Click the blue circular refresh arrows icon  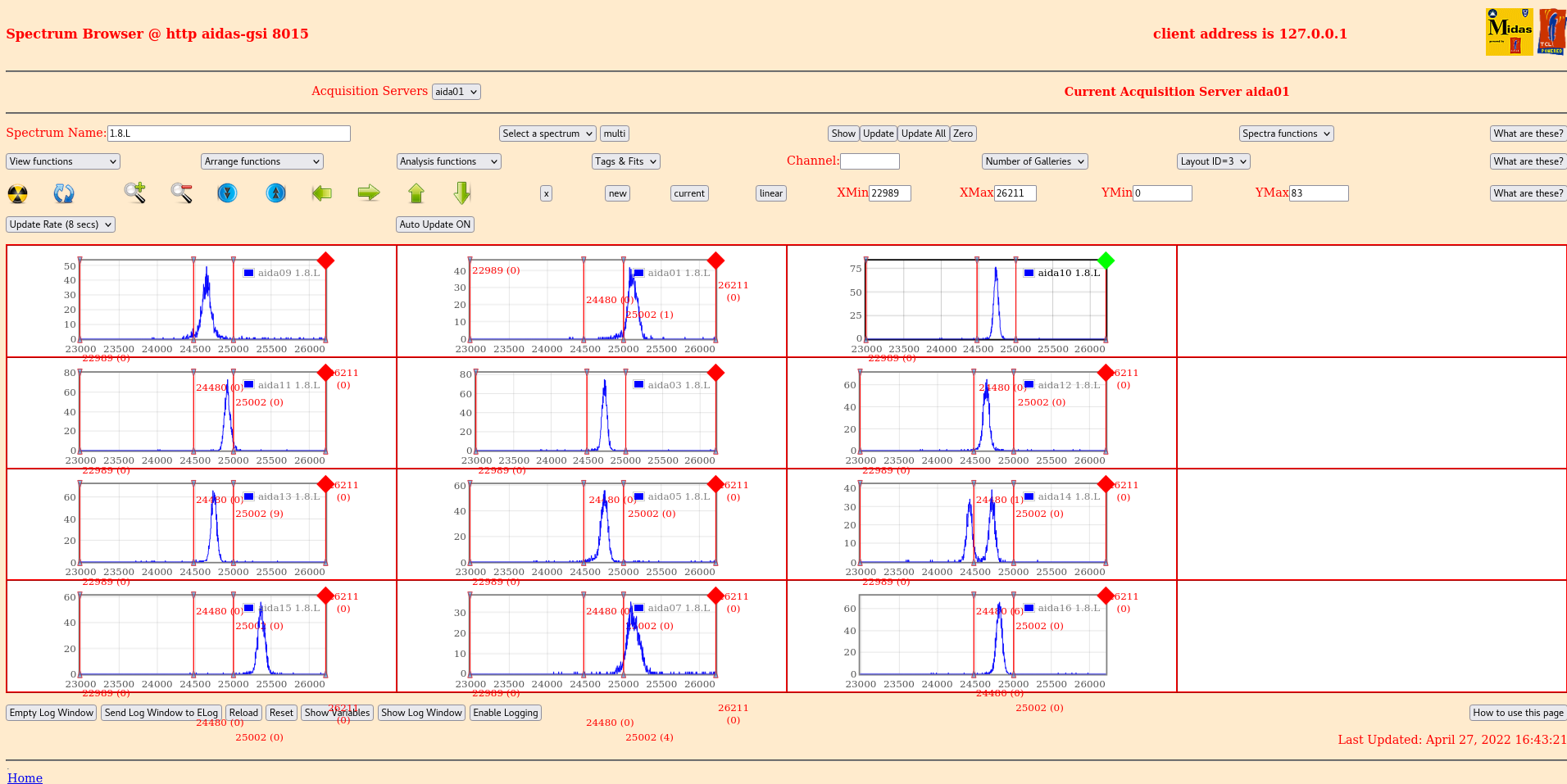point(64,193)
